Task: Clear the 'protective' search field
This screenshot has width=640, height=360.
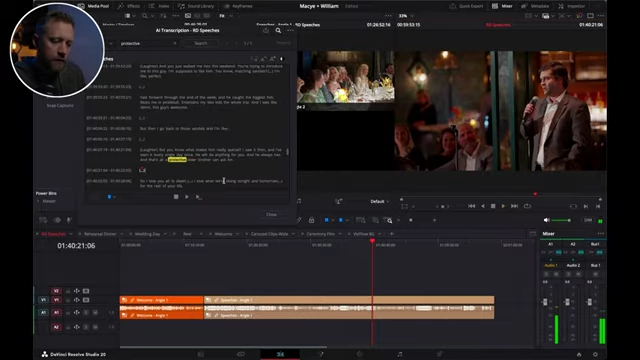Action: [175, 43]
